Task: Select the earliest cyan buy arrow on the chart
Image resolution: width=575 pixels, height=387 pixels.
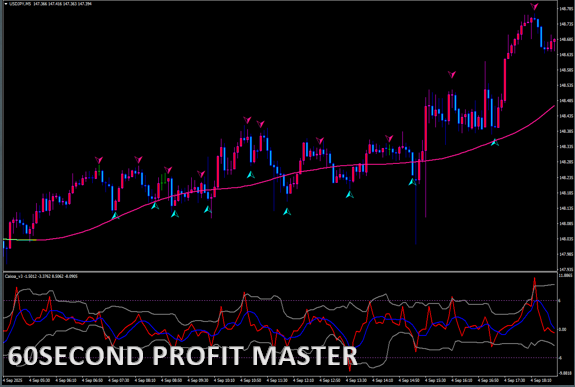Action: point(115,216)
